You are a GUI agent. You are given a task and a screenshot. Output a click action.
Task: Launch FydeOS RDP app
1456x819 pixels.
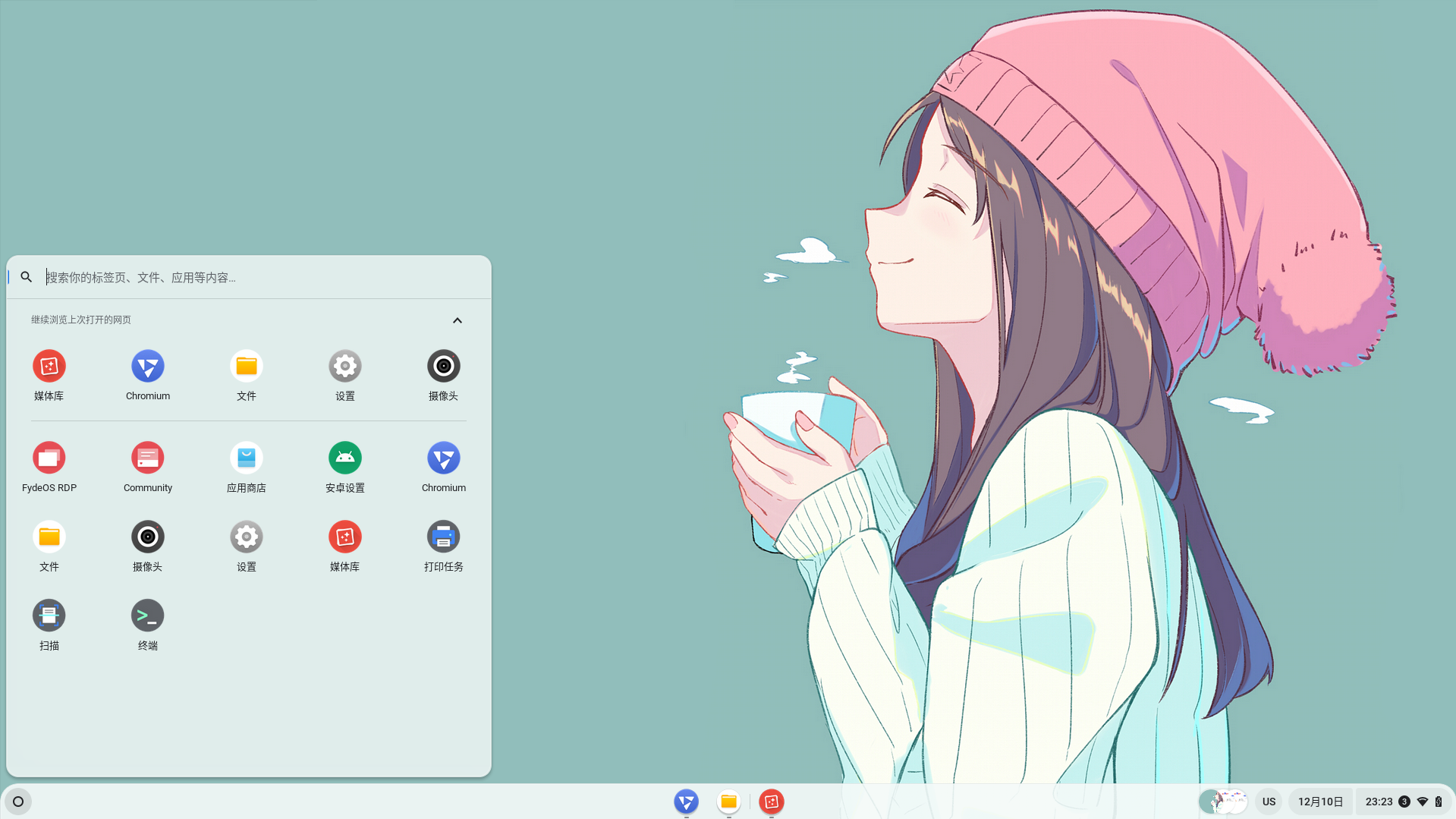click(x=49, y=467)
